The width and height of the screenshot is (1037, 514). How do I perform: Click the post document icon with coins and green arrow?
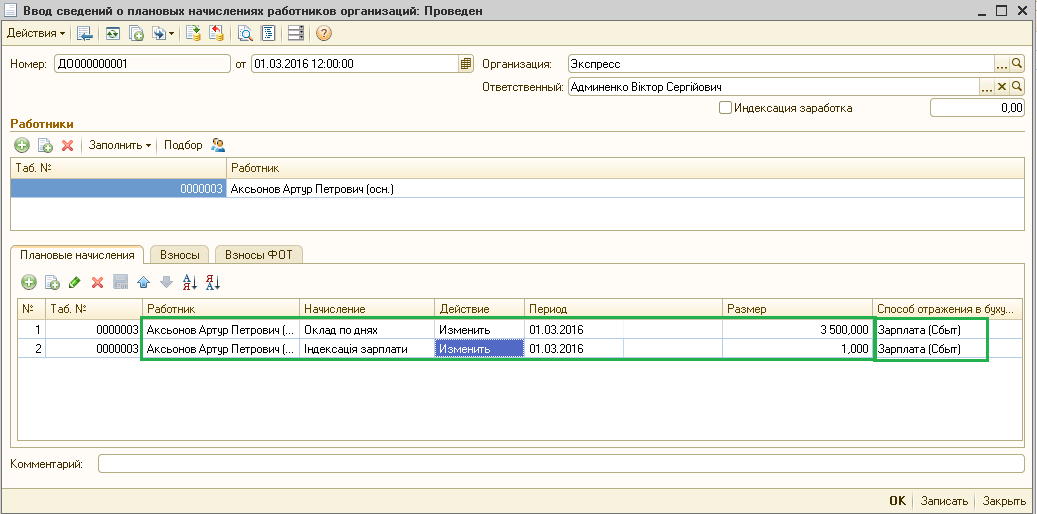[x=193, y=33]
